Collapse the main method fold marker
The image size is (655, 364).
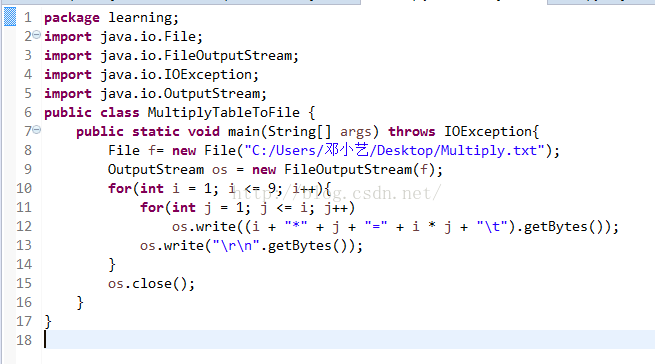(x=37, y=130)
